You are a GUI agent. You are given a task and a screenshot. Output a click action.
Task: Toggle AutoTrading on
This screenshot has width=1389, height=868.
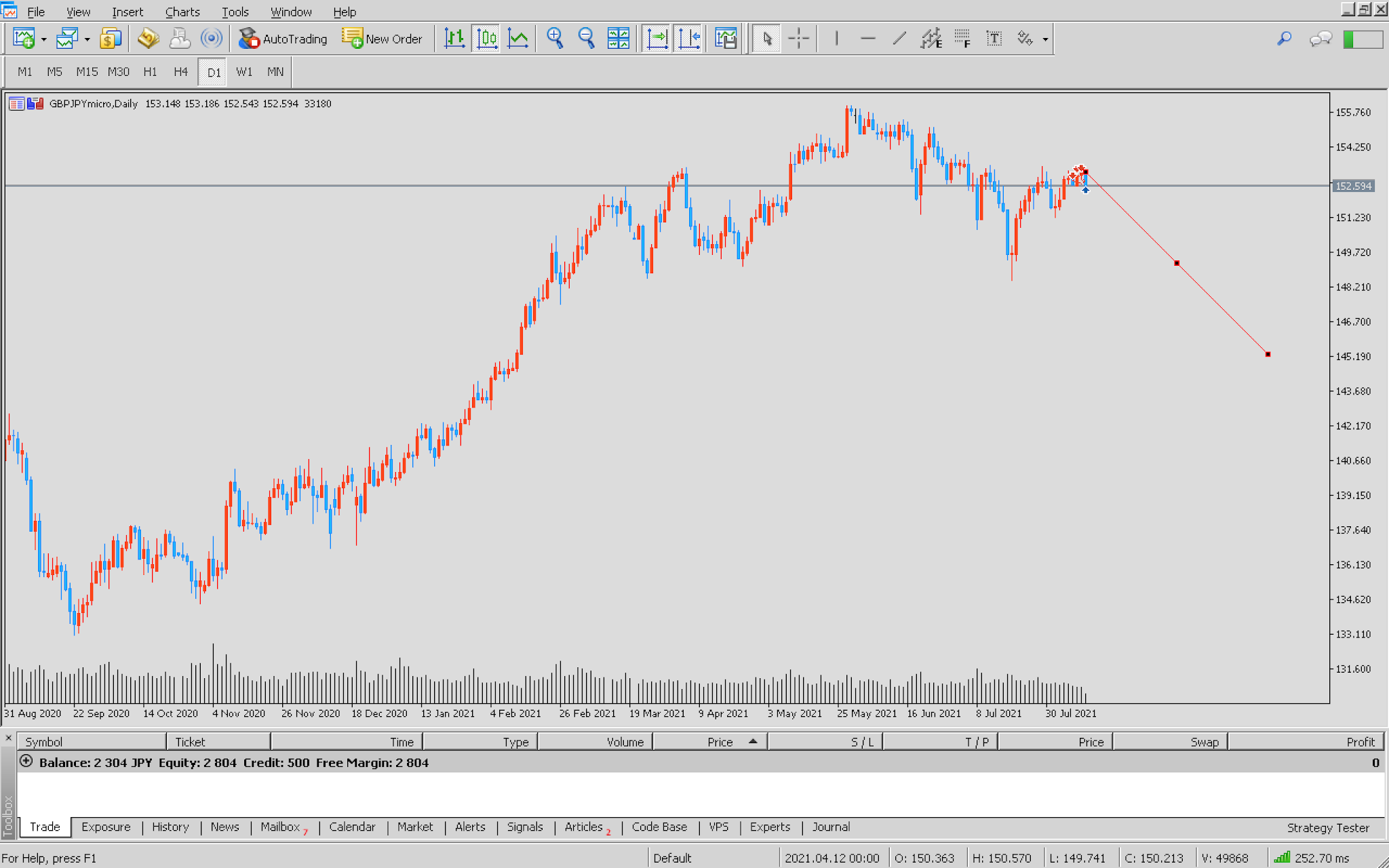283,39
